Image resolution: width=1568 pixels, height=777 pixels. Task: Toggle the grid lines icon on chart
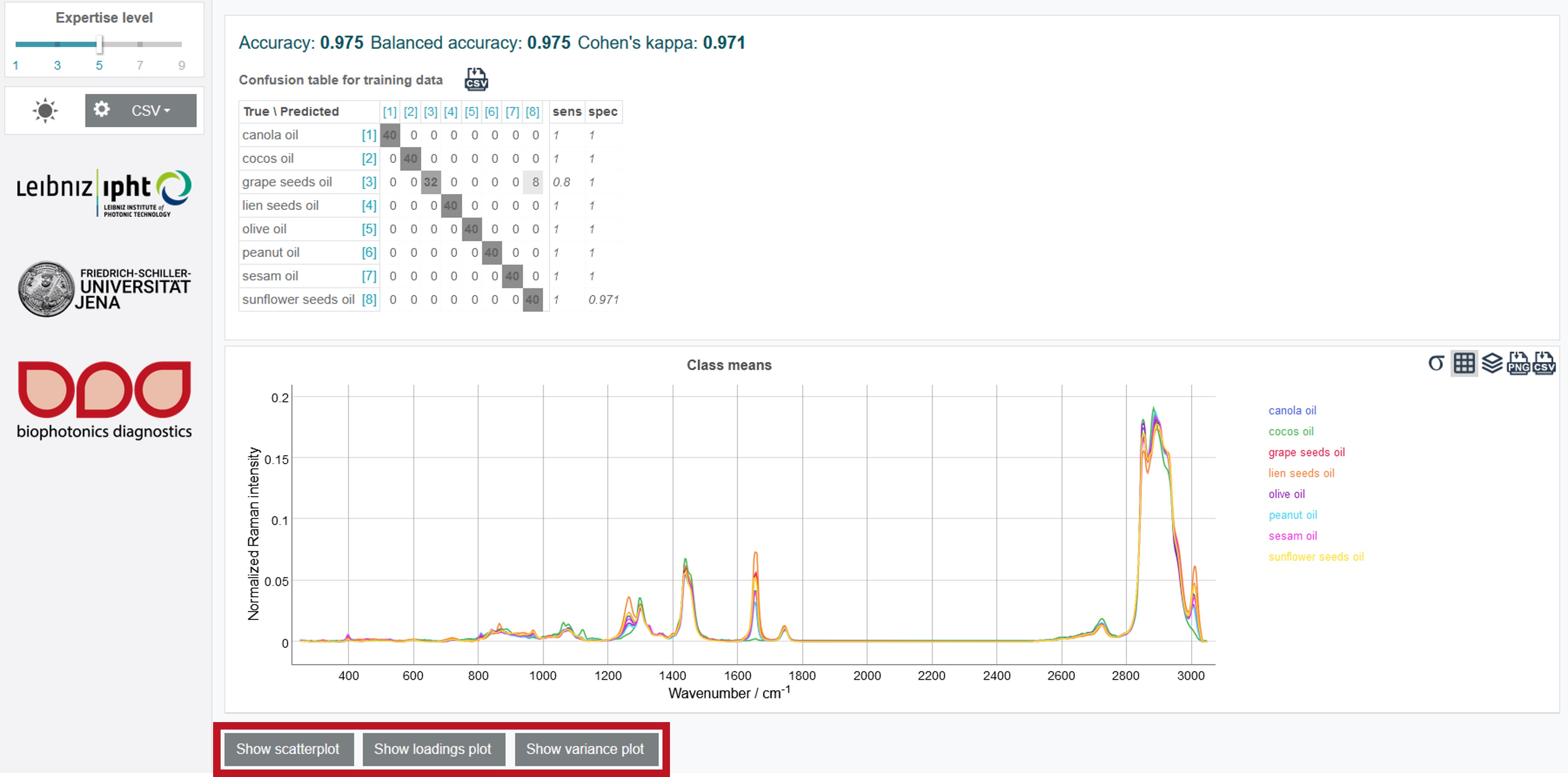(1464, 363)
